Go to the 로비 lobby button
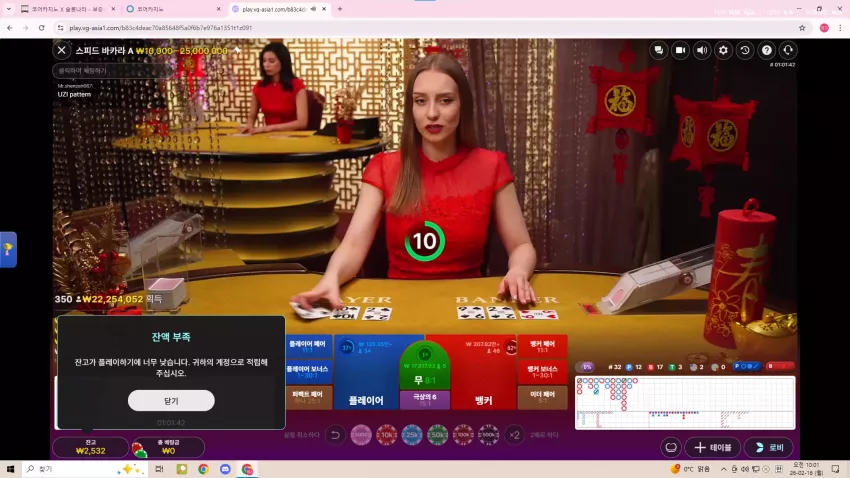The height and width of the screenshot is (478, 850). [769, 448]
